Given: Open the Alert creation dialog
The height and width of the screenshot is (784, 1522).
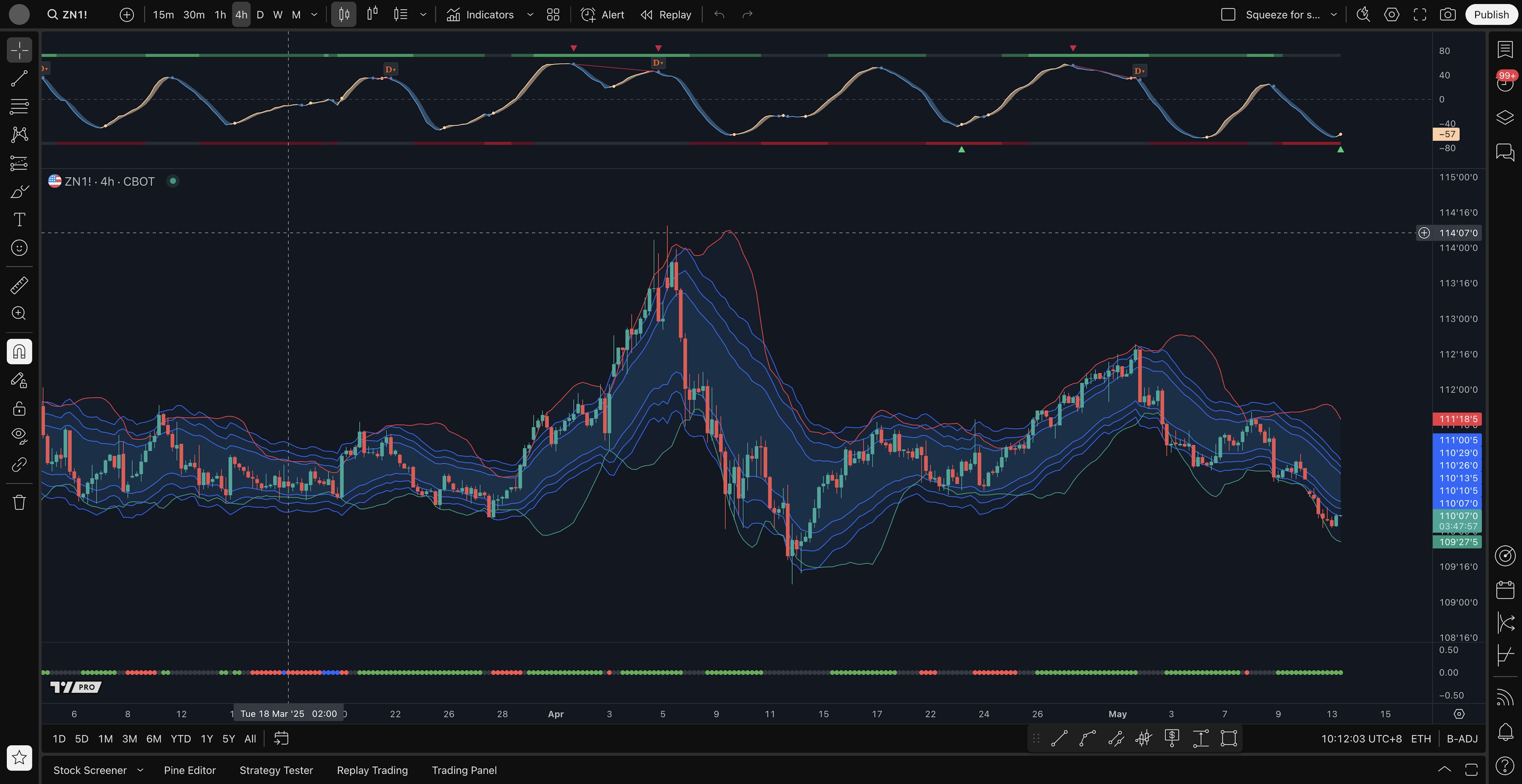Looking at the screenshot, I should pos(602,15).
